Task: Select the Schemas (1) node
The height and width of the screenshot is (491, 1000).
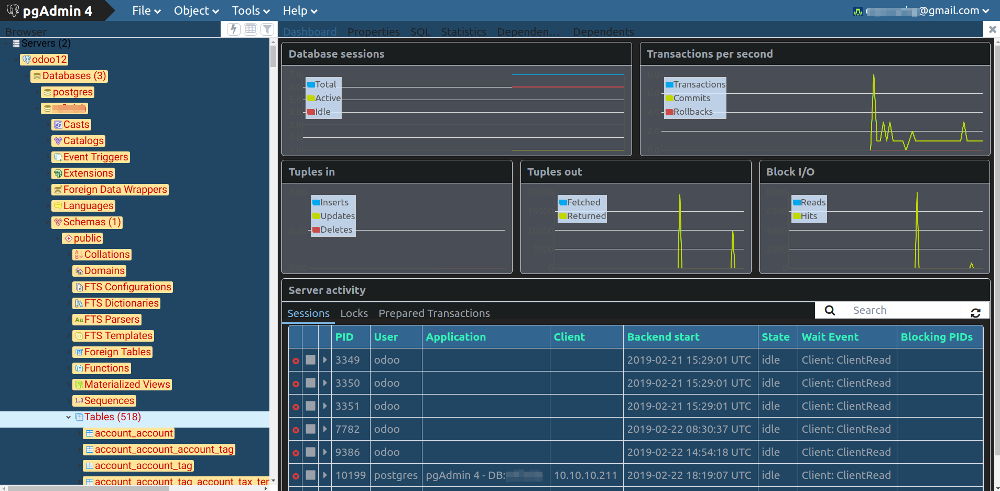Action: (x=87, y=222)
